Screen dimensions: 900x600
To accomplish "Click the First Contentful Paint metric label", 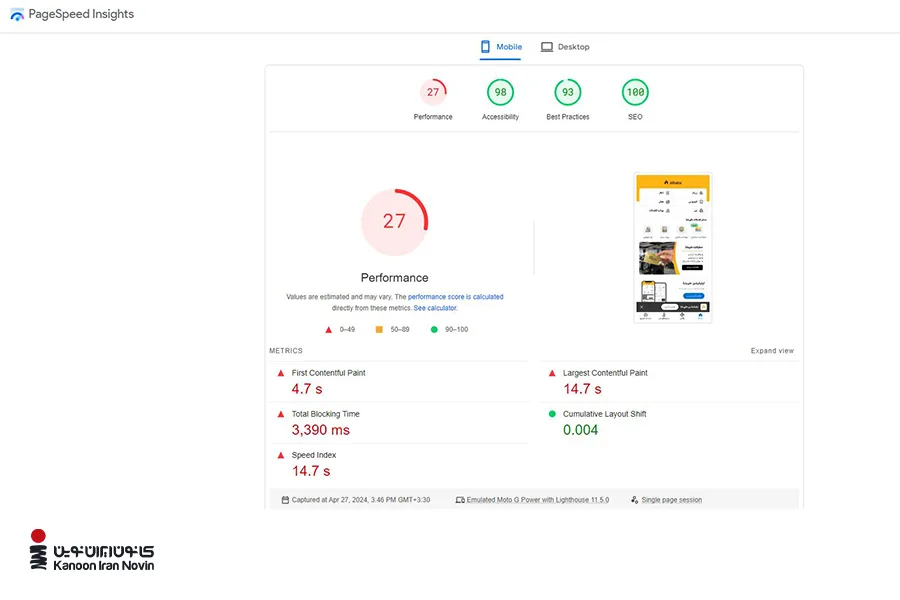I will [328, 373].
